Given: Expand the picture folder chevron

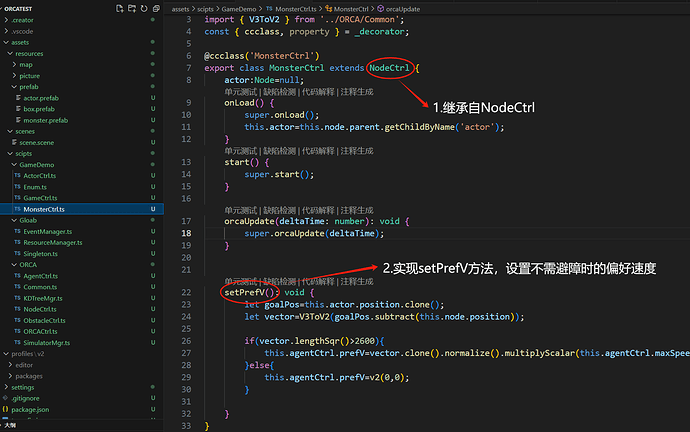Looking at the screenshot, I should pos(14,76).
